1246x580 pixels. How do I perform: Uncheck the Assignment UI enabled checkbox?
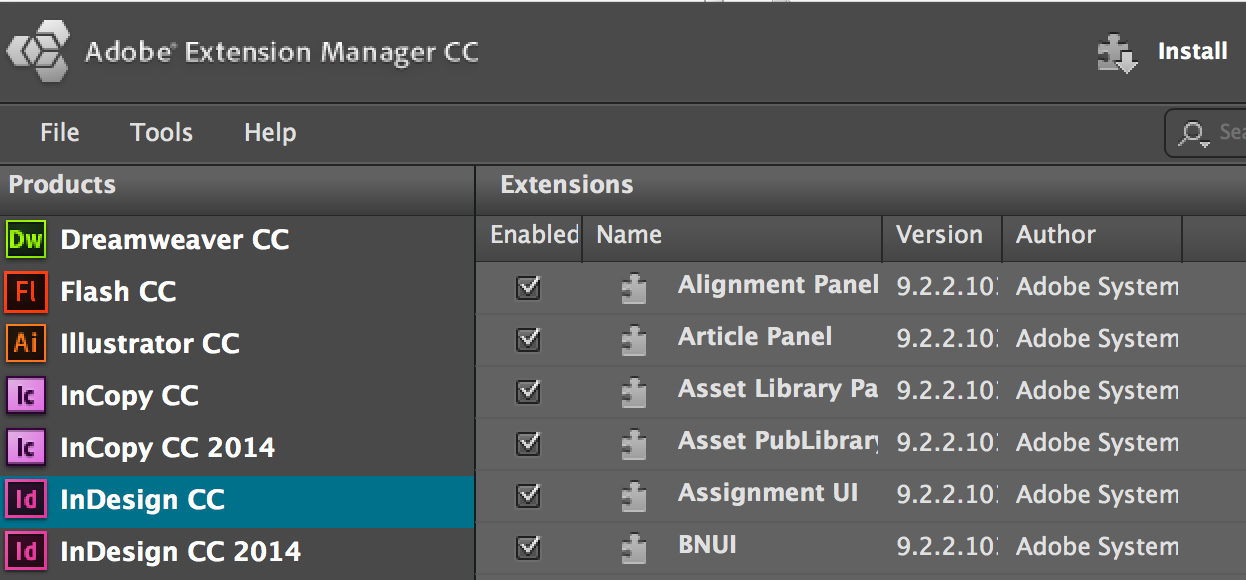point(528,496)
